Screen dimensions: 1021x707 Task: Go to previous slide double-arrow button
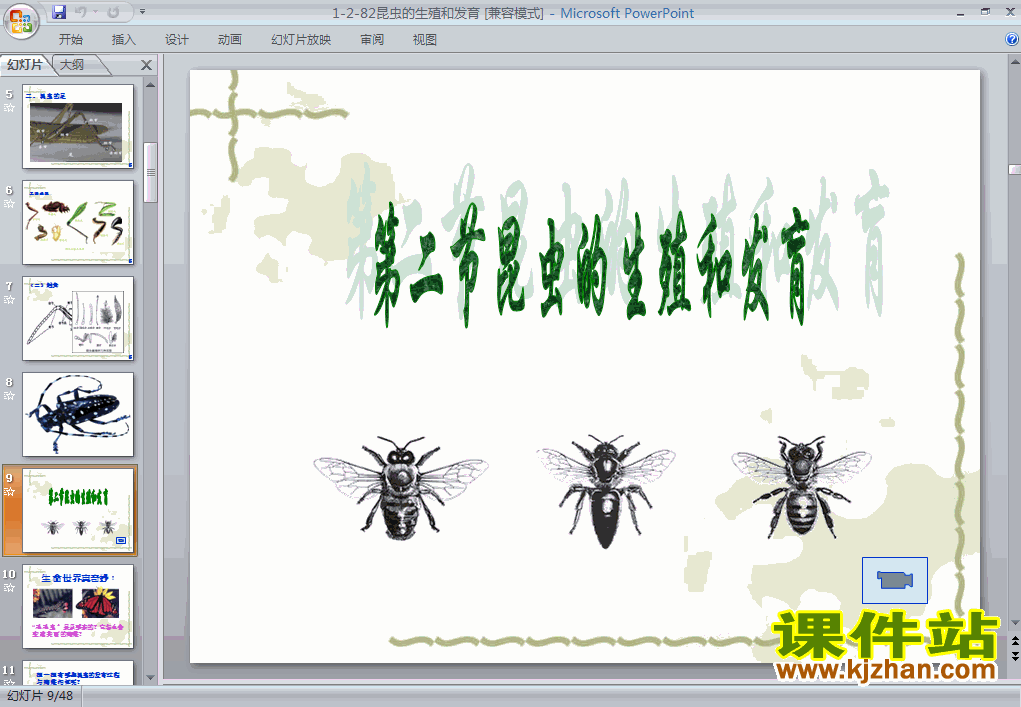pyautogui.click(x=1014, y=641)
